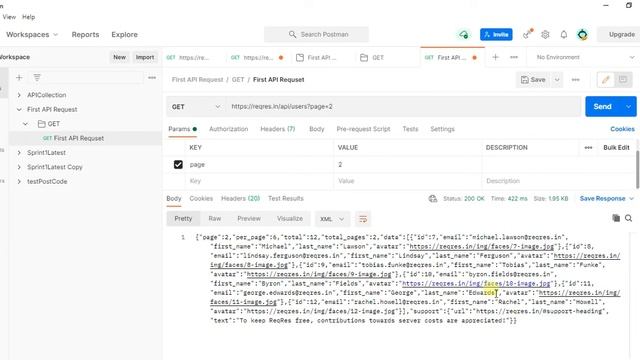Image resolution: width=640 pixels, height=360 pixels.
Task: Click the sync status cloud icon
Action: tap(464, 35)
